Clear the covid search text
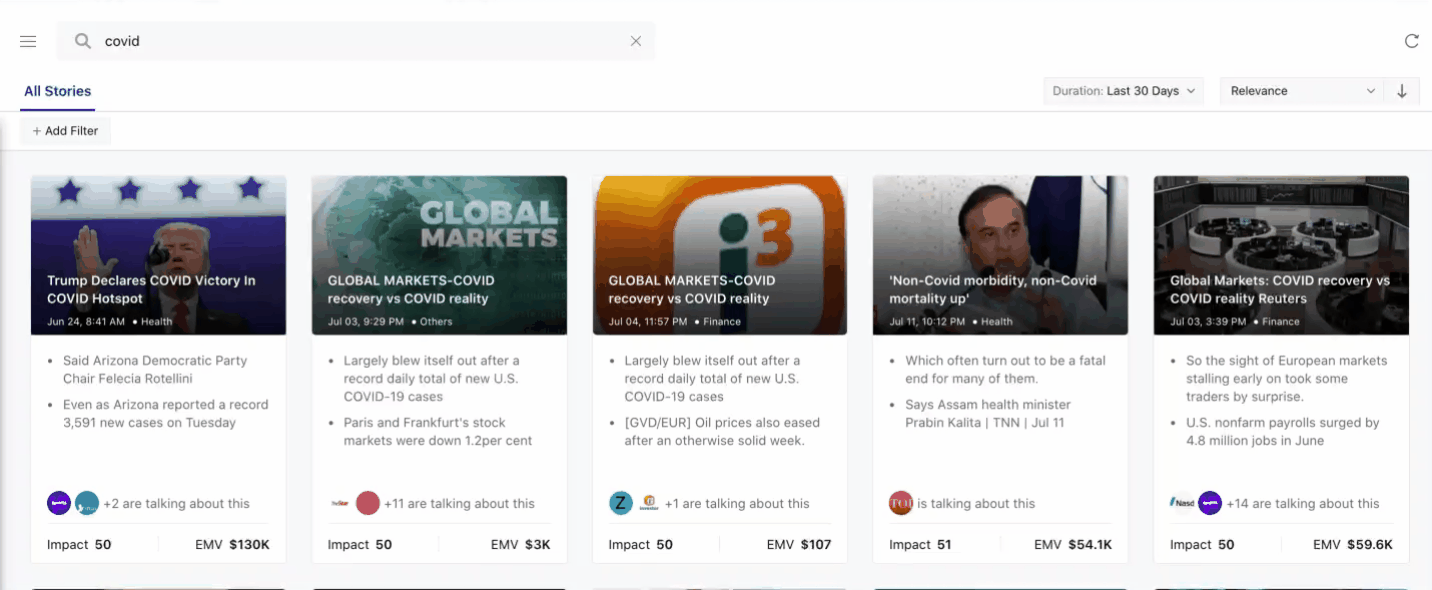Viewport: 1432px width, 590px height. (x=636, y=41)
